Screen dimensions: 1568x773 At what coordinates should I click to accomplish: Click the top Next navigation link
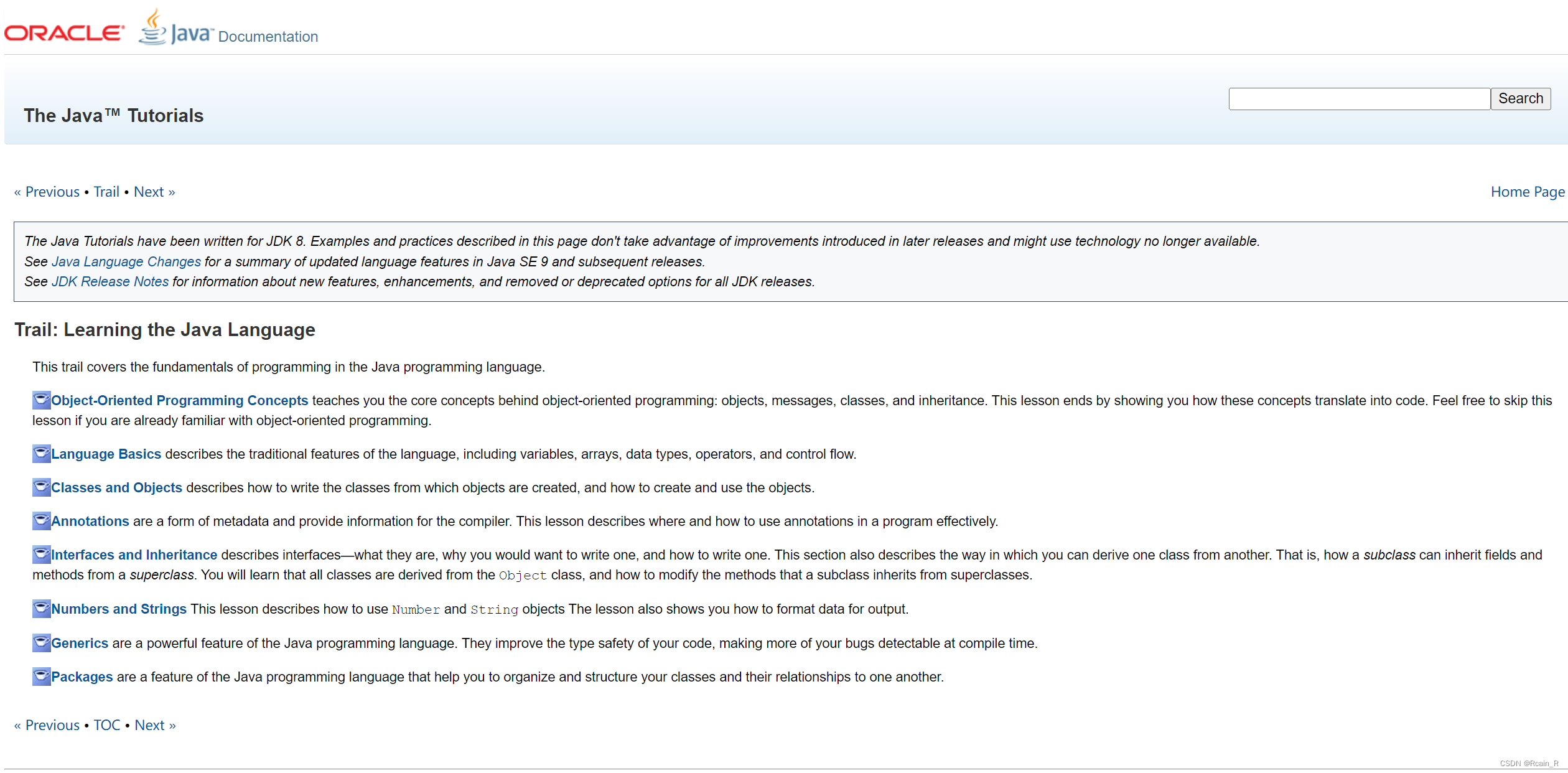coord(154,192)
